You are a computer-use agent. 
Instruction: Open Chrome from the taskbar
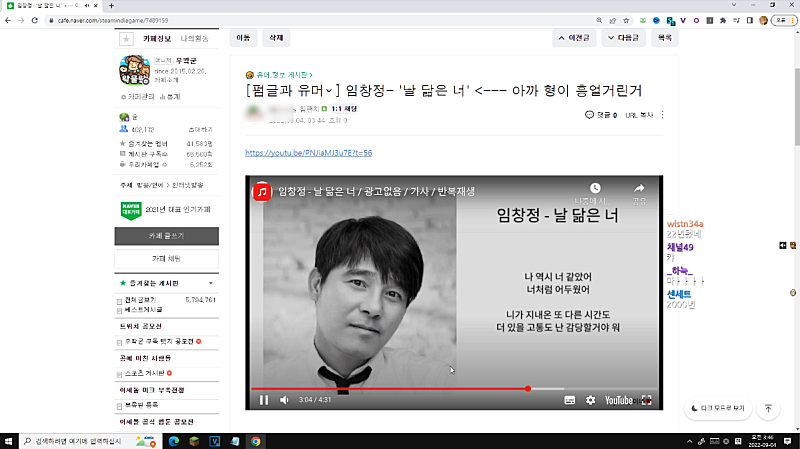click(256, 441)
